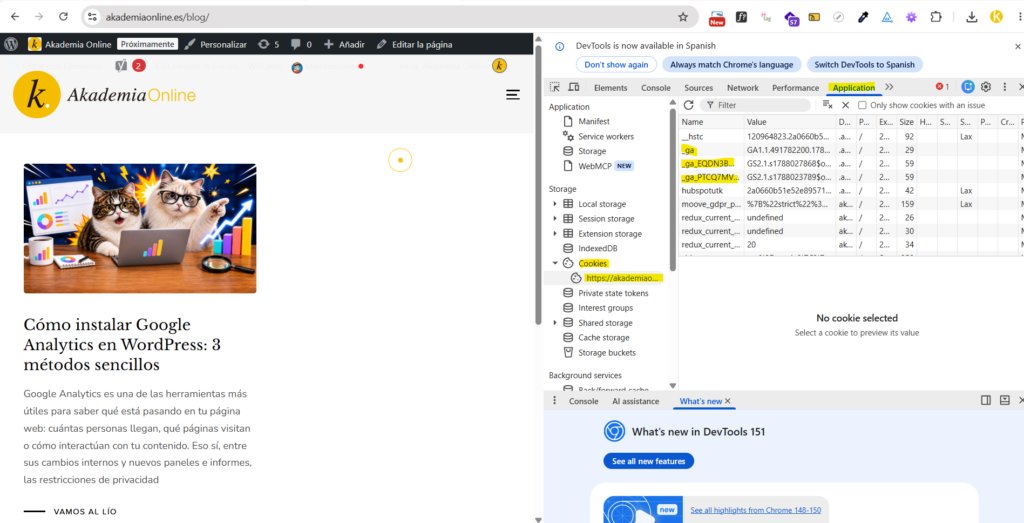The height and width of the screenshot is (523, 1024).
Task: Open the H-tag extension
Action: point(766,18)
